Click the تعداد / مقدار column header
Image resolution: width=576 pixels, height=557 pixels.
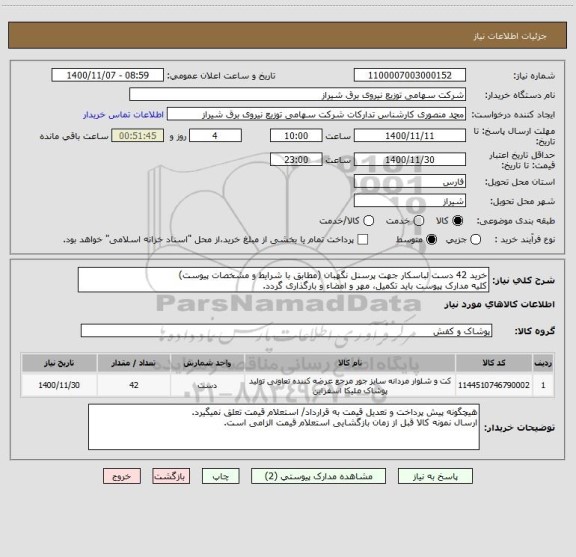134,363
